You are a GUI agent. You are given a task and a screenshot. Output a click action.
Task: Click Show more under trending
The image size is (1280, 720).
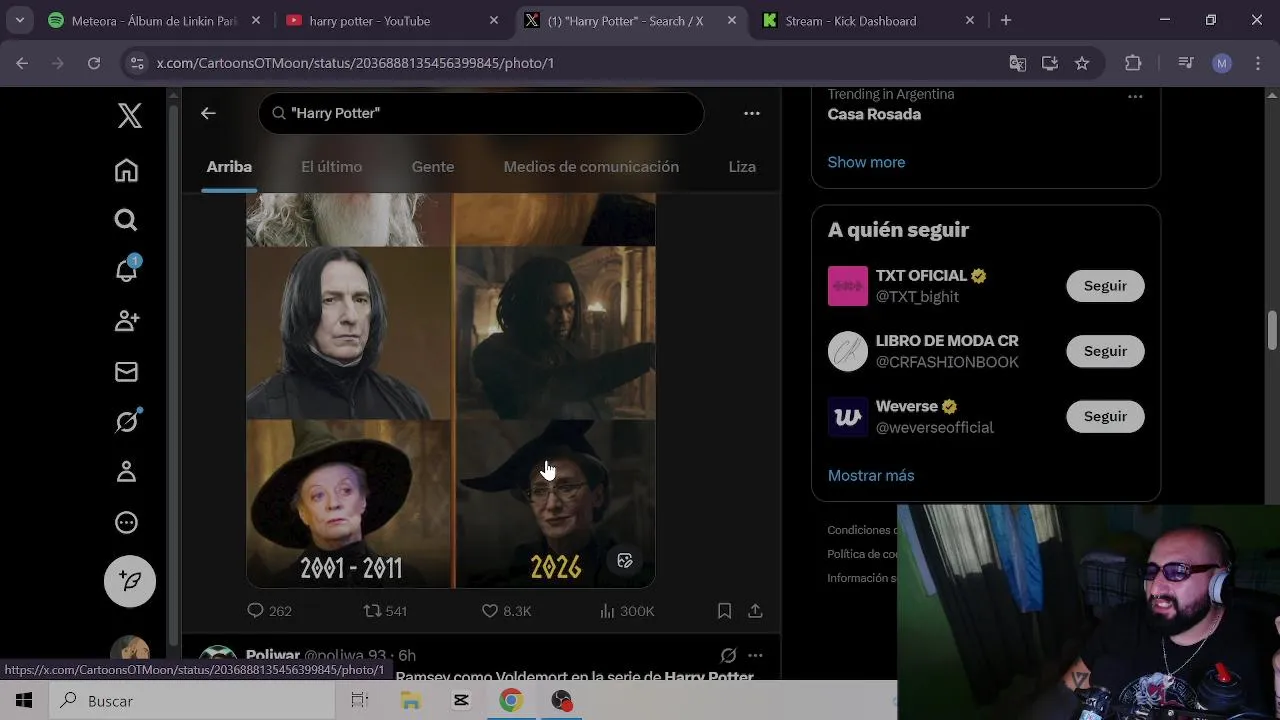[x=866, y=162]
